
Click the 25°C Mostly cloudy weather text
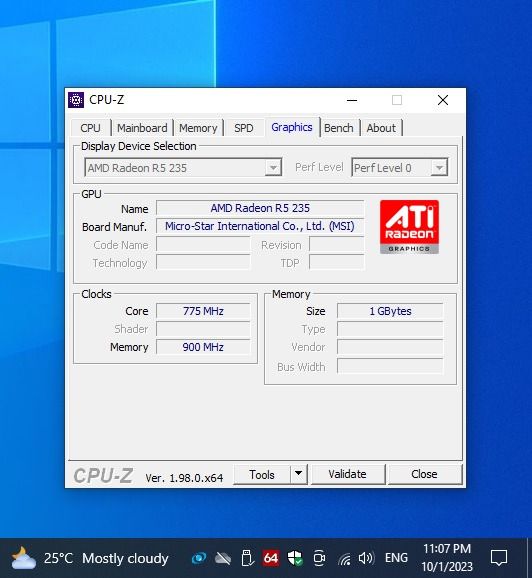(x=106, y=558)
